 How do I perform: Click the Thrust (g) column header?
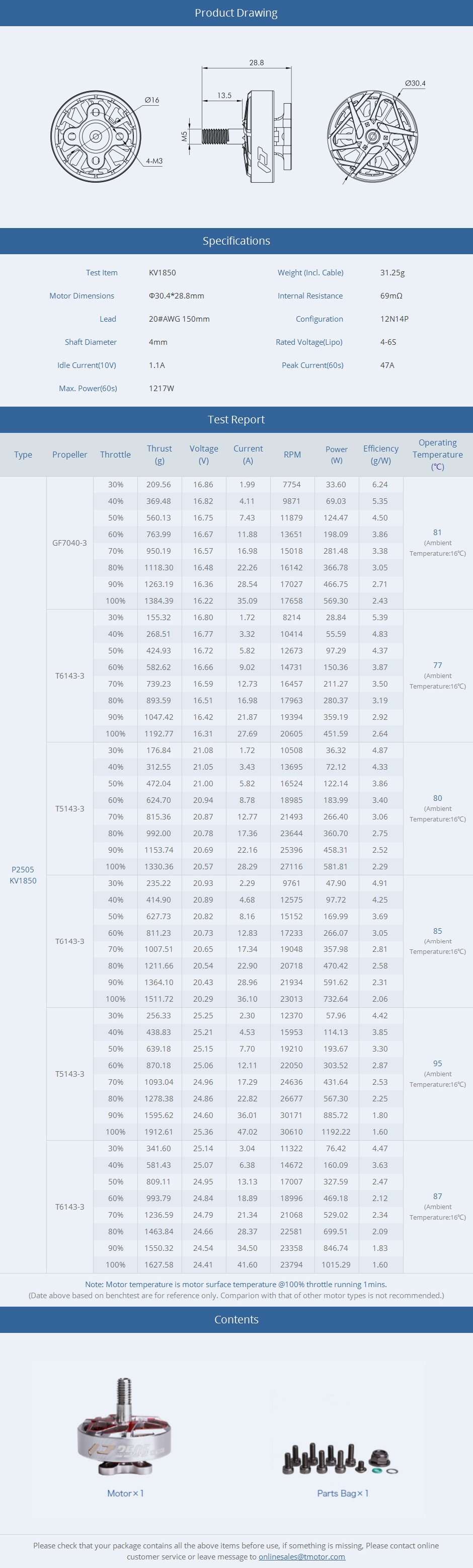(160, 455)
